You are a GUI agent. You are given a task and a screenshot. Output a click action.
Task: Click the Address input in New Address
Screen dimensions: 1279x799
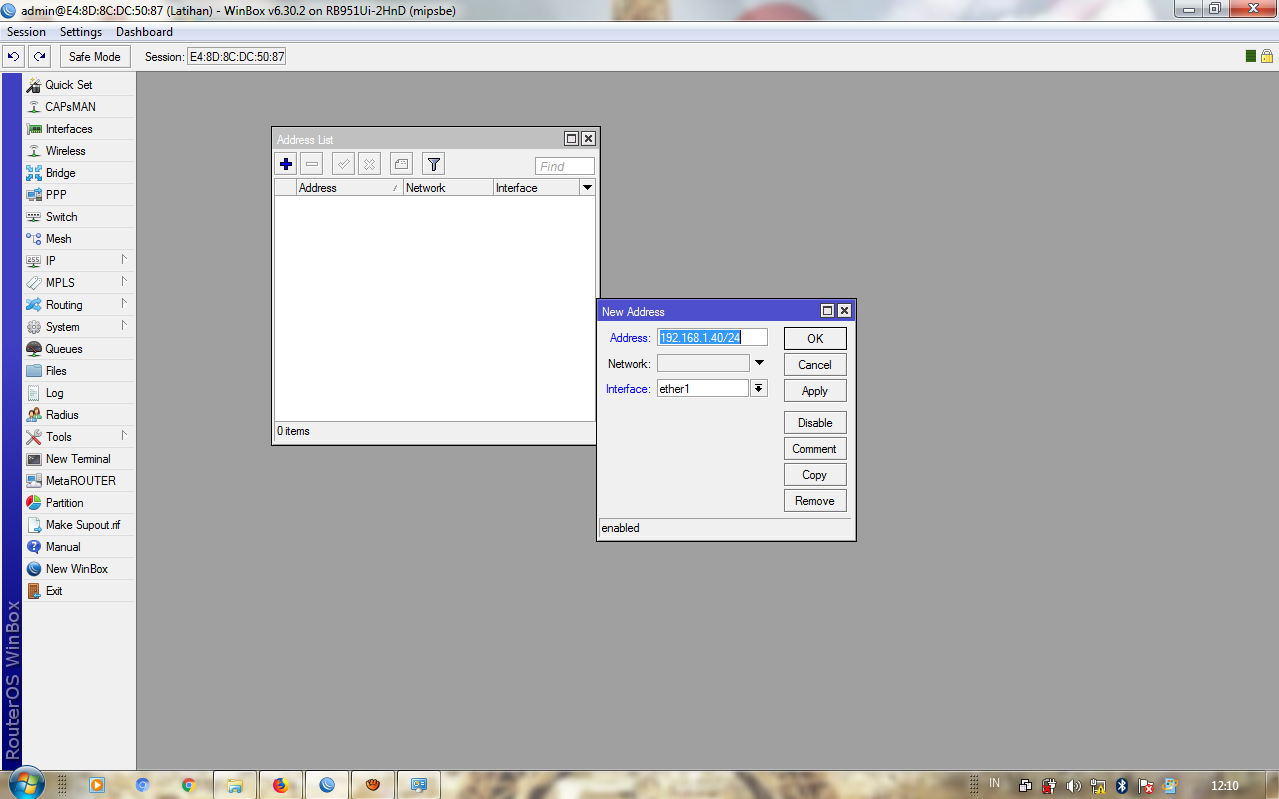click(712, 338)
